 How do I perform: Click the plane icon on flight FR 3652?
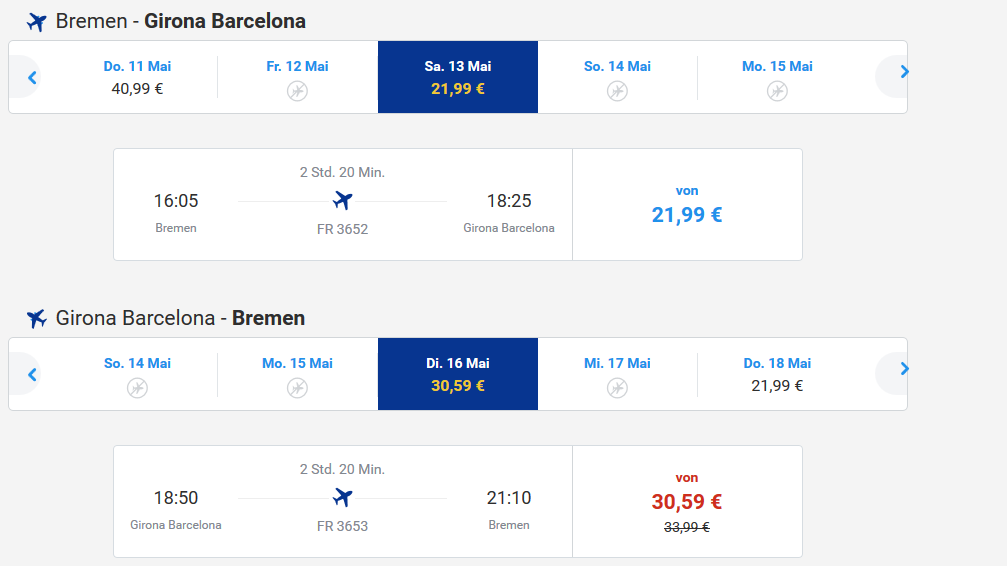coord(343,201)
